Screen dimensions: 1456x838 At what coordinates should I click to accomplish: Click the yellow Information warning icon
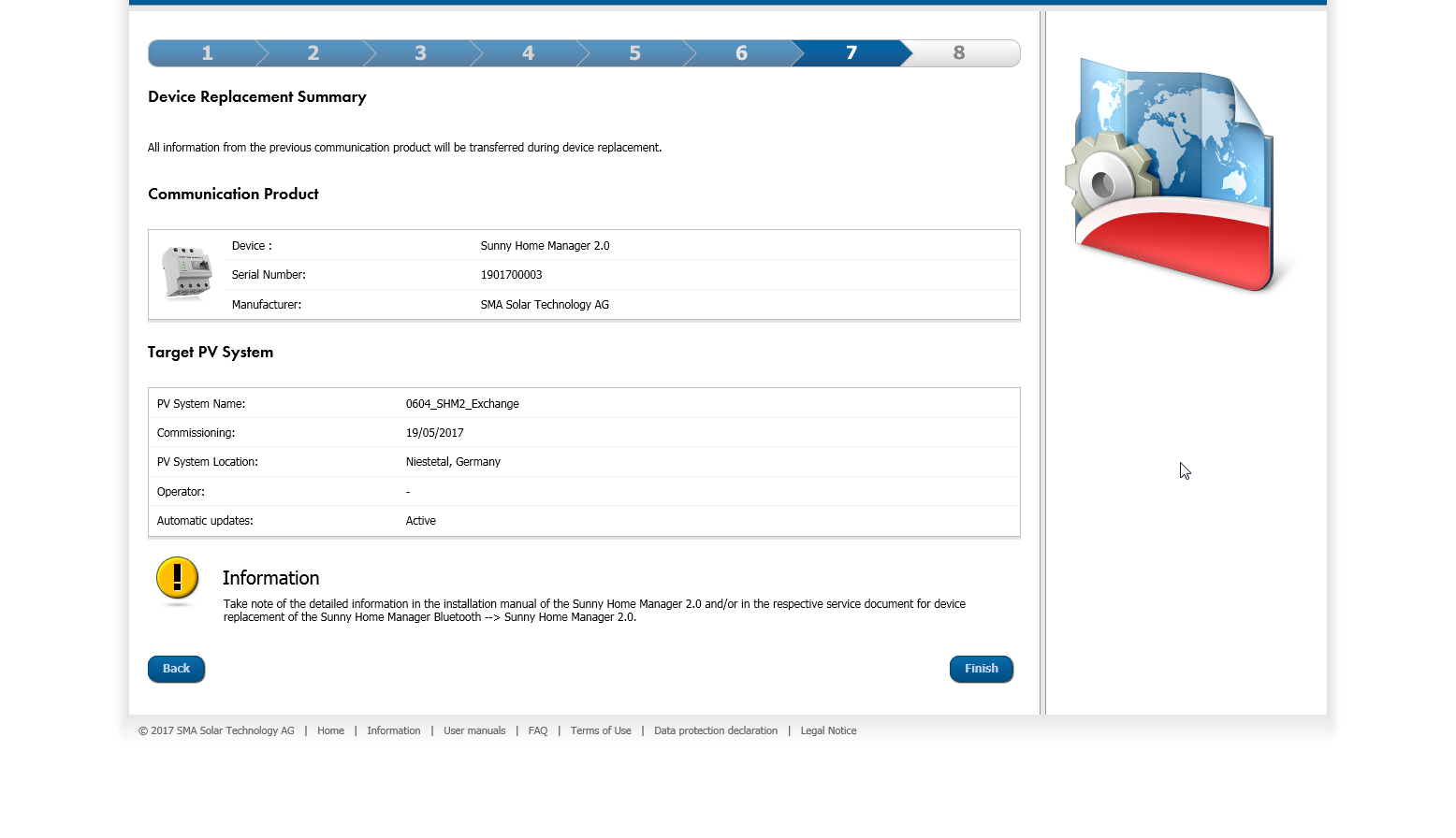pyautogui.click(x=177, y=580)
